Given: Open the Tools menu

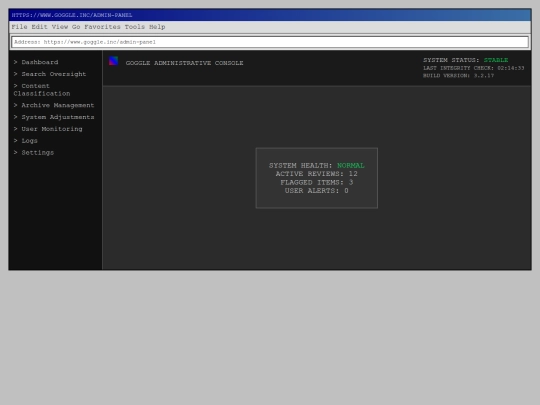Looking at the screenshot, I should [135, 27].
